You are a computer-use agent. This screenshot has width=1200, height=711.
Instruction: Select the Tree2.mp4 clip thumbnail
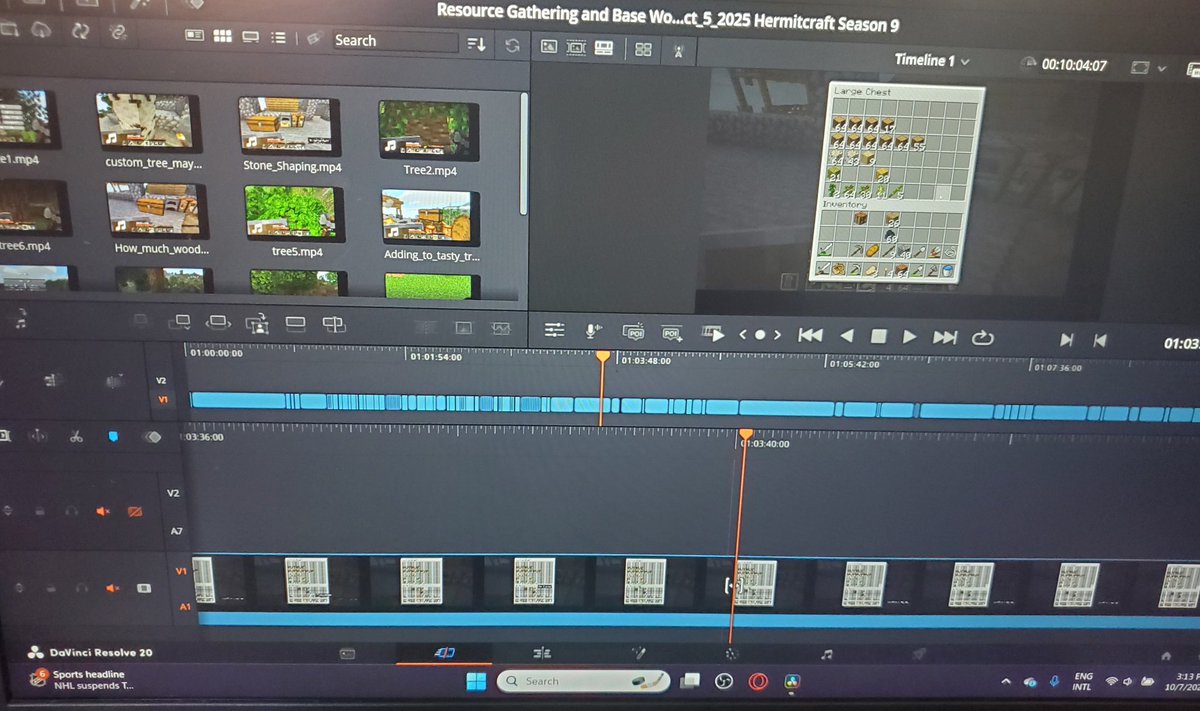click(x=430, y=130)
